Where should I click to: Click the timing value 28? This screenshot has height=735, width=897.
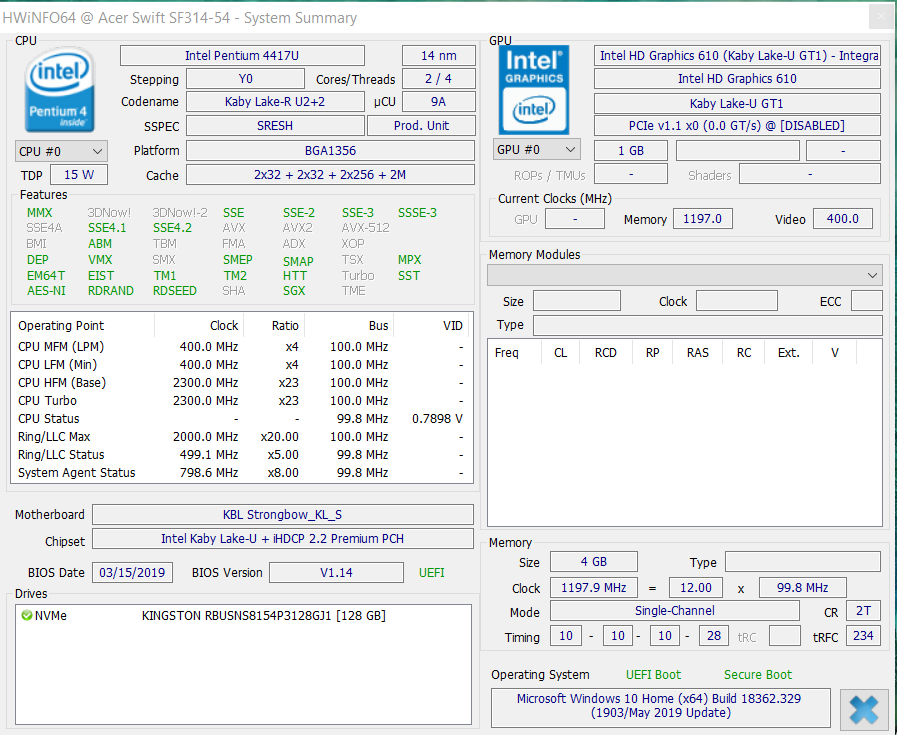click(x=714, y=635)
